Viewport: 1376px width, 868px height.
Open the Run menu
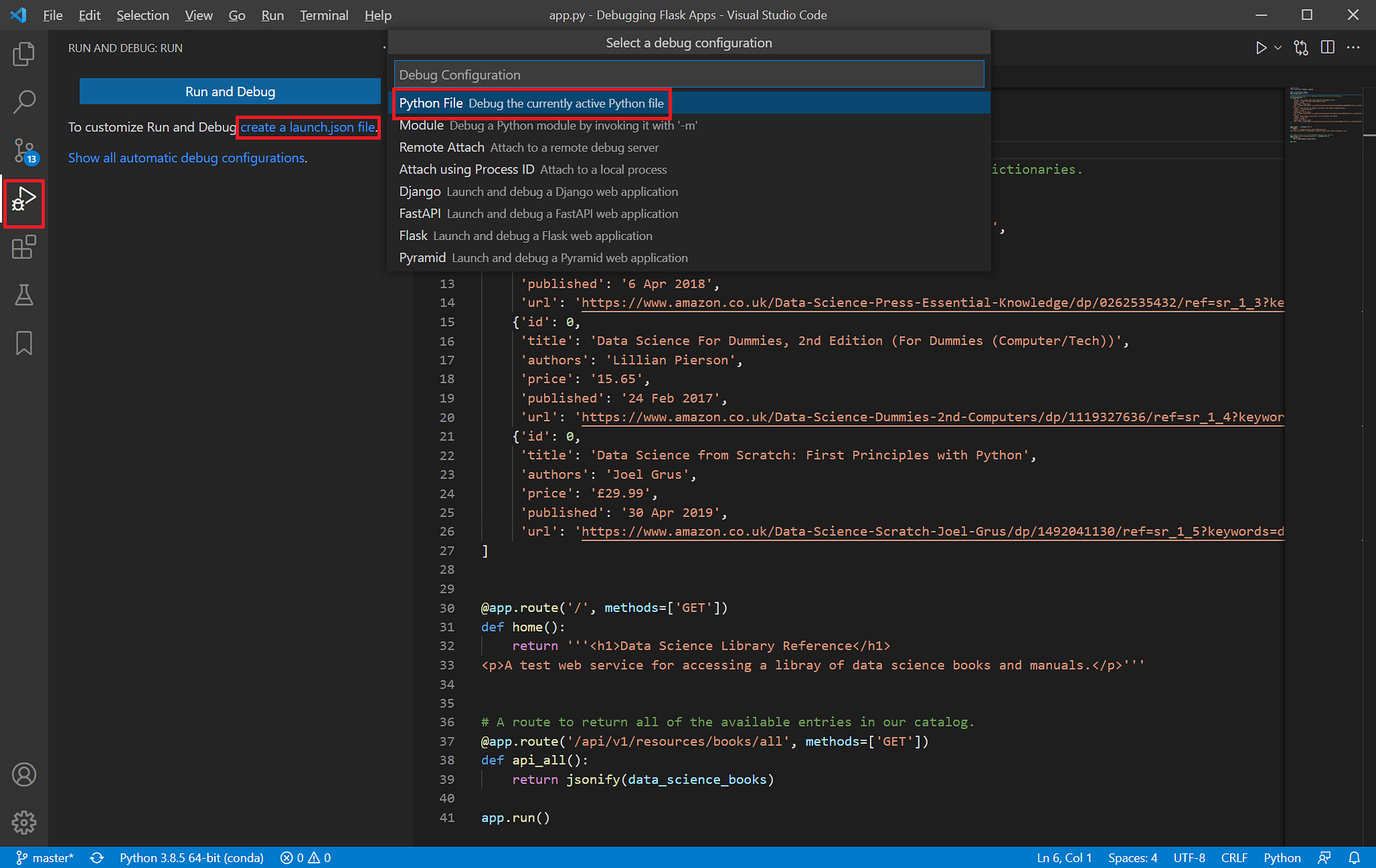tap(273, 15)
